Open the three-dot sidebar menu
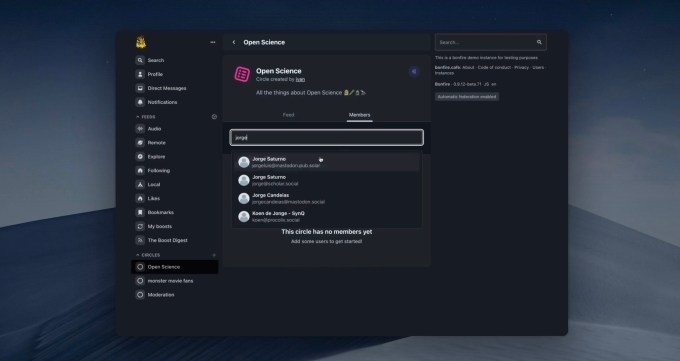Screen dimensions: 680x361 tap(212, 42)
